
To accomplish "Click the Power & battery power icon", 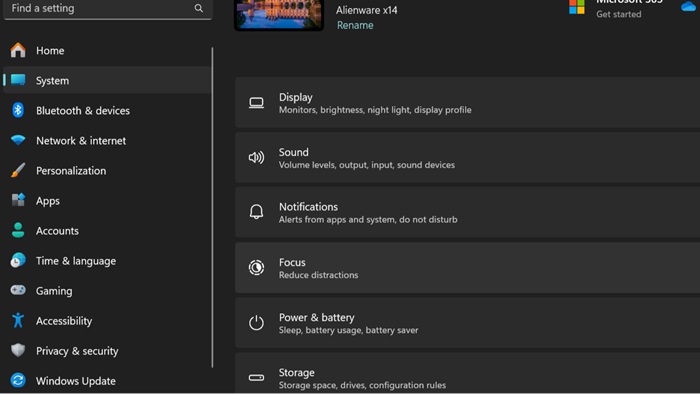I will coord(256,323).
